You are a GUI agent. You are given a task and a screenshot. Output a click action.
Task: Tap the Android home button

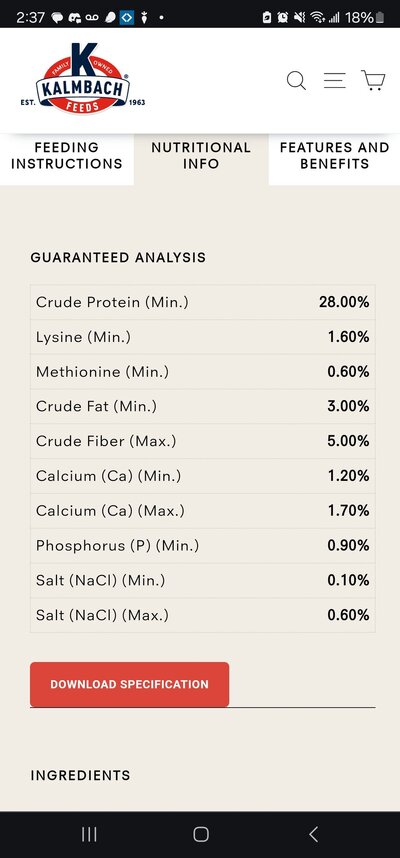(201, 834)
